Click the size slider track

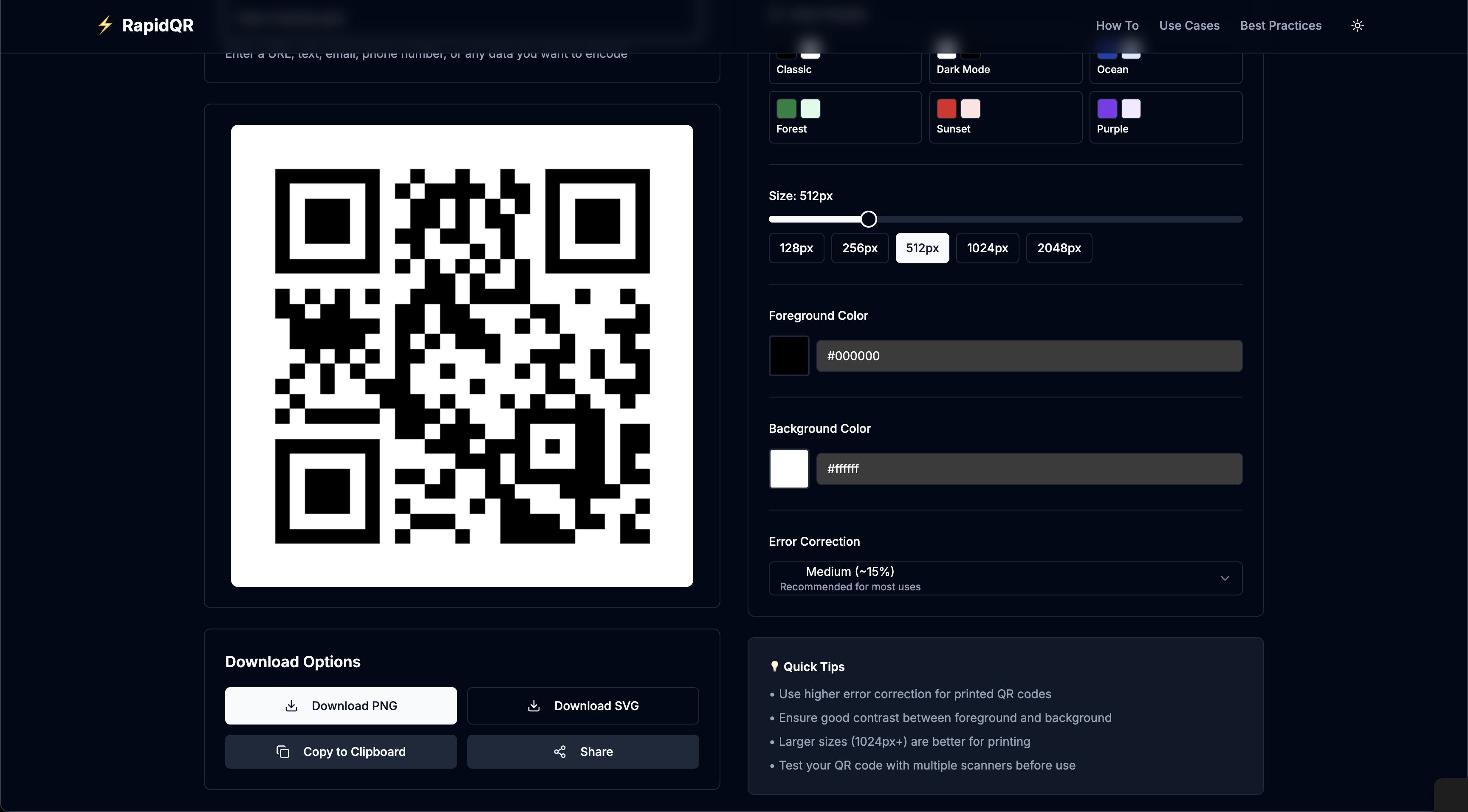point(1005,219)
